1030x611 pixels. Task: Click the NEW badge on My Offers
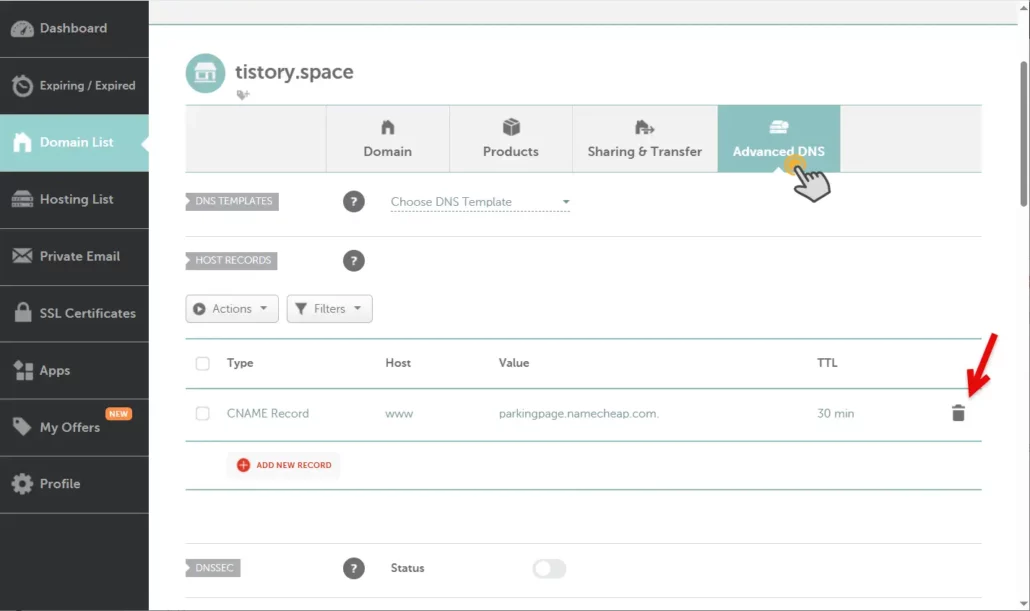(118, 414)
